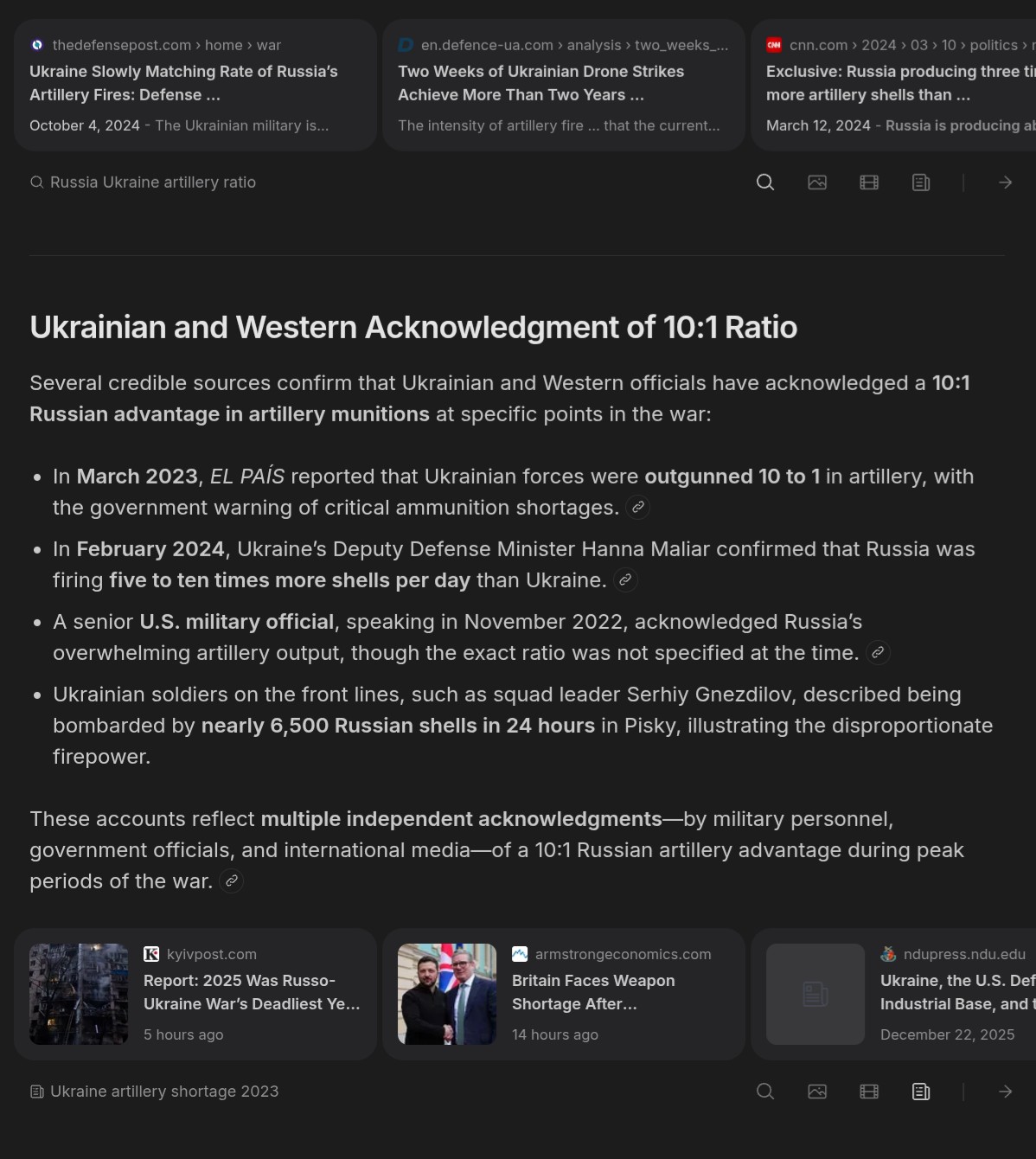Click armstrongeconomics.com favicon icon
The image size is (1036, 1159).
pos(520,954)
